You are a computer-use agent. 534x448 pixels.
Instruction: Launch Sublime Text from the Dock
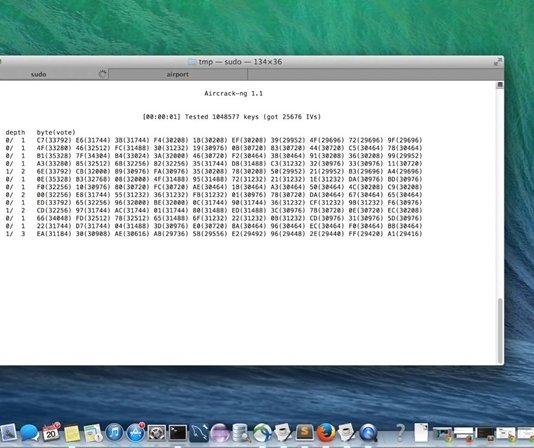coord(304,433)
